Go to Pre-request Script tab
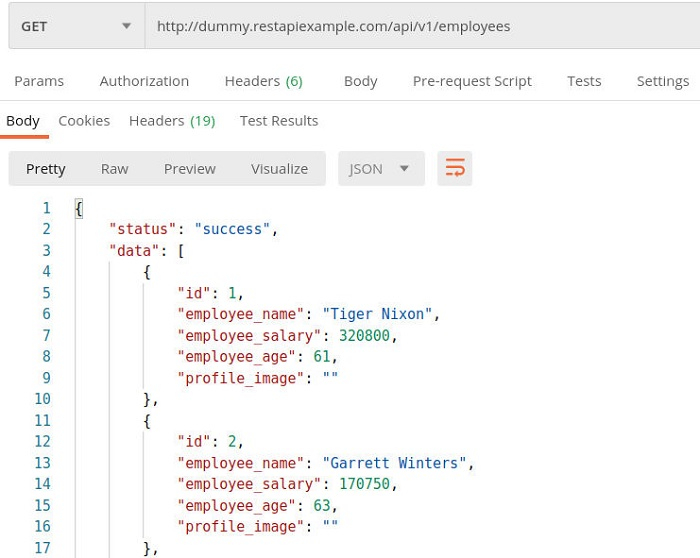The image size is (700, 558). pos(472,81)
